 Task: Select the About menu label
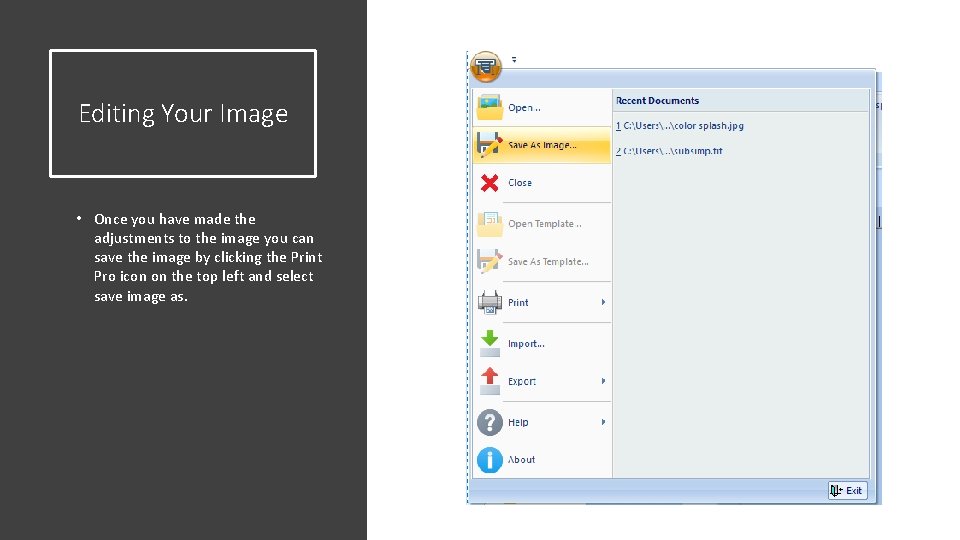tap(521, 460)
